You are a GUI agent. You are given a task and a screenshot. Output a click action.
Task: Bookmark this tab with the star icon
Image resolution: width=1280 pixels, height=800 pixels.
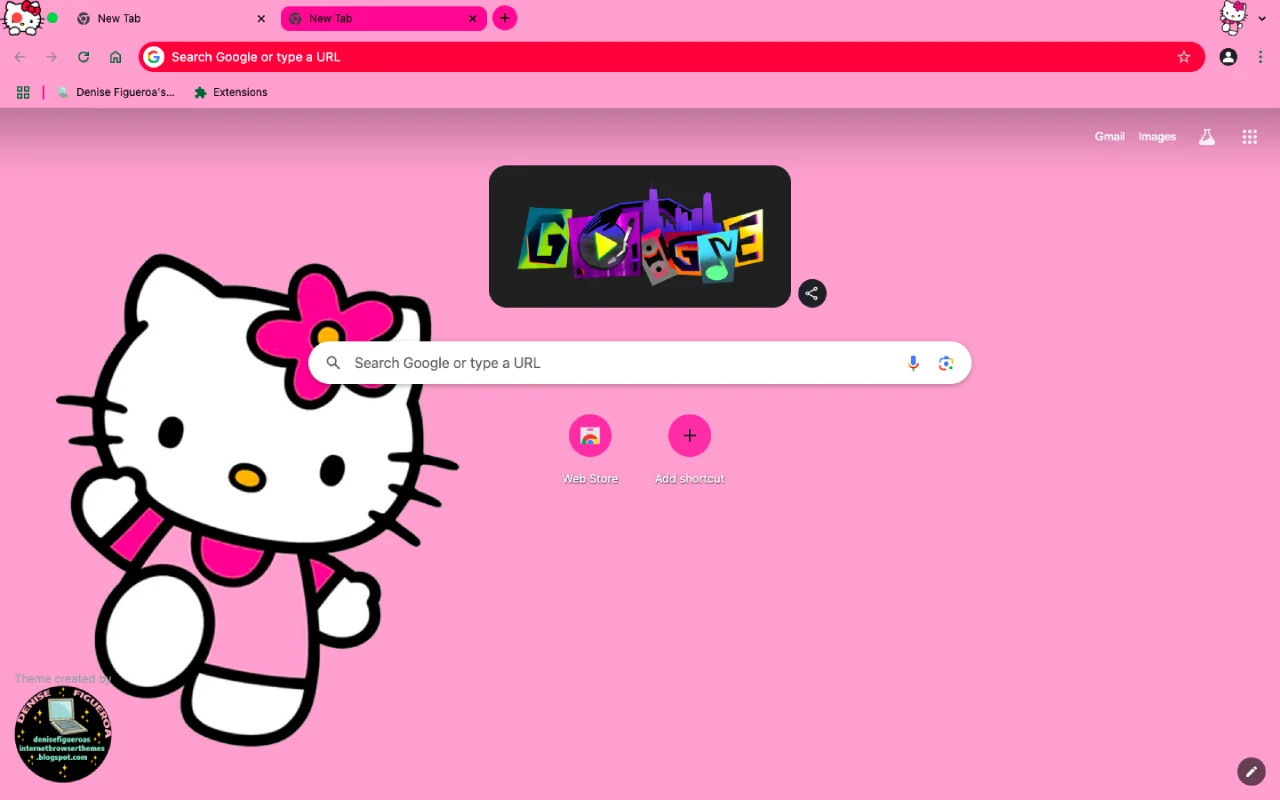pos(1184,57)
